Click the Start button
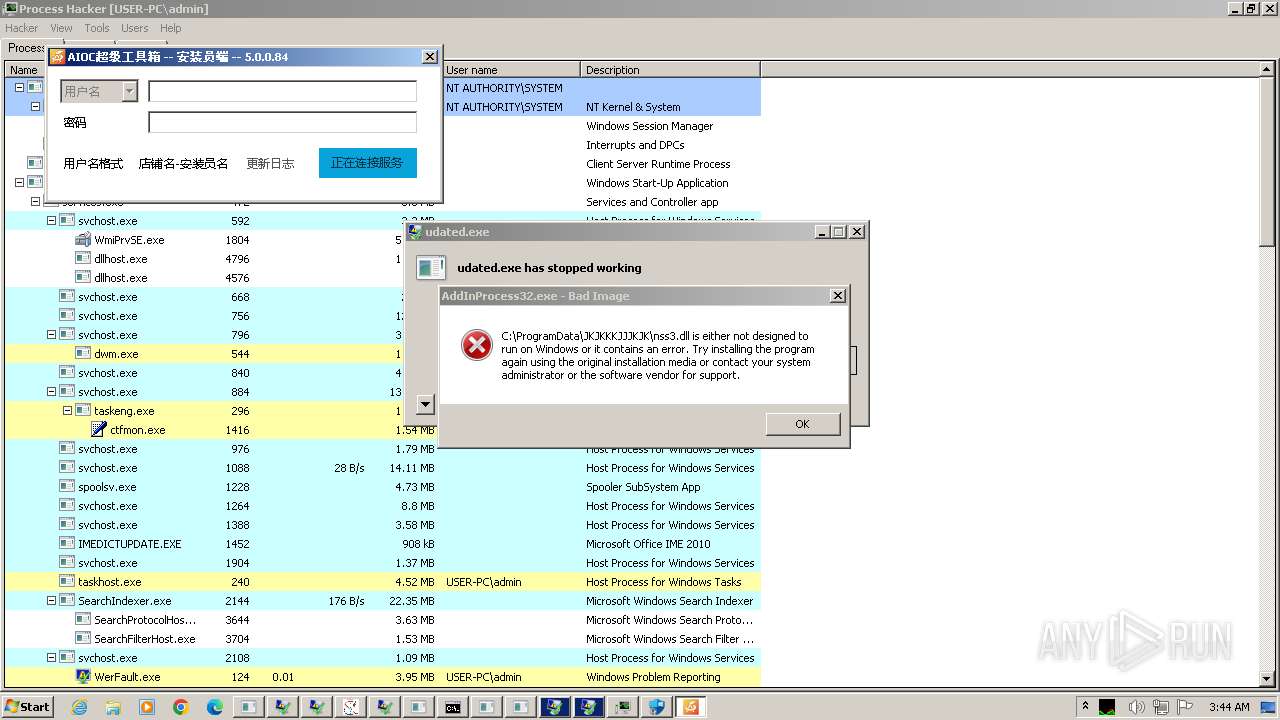The width and height of the screenshot is (1280, 720). (28, 707)
